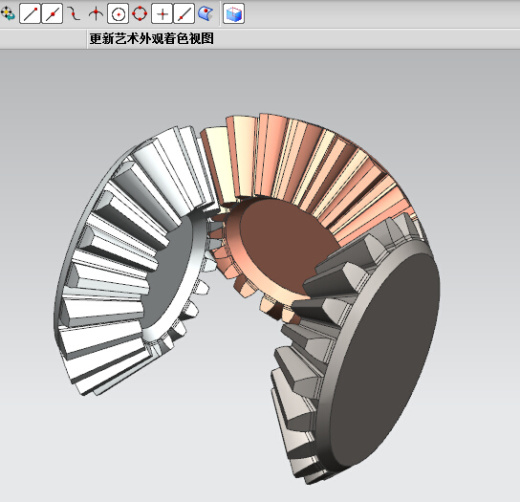This screenshot has height=502, width=520.
Task: Enable the Point on Face snap icon
Action: (x=206, y=14)
